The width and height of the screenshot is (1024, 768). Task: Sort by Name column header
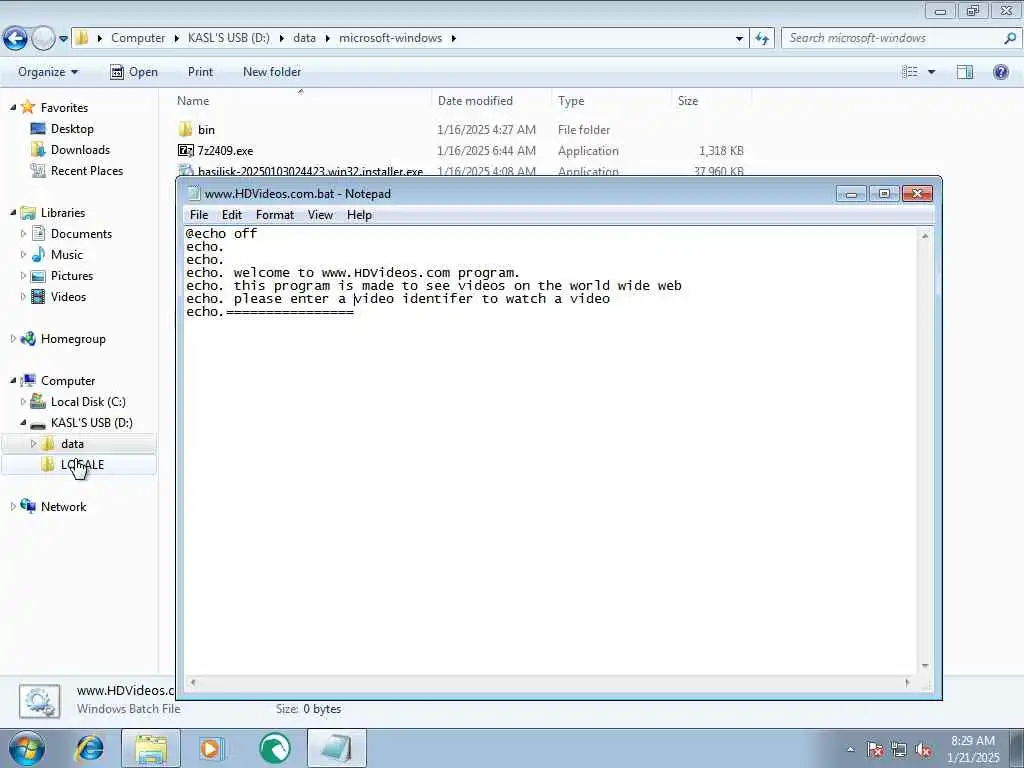point(193,101)
